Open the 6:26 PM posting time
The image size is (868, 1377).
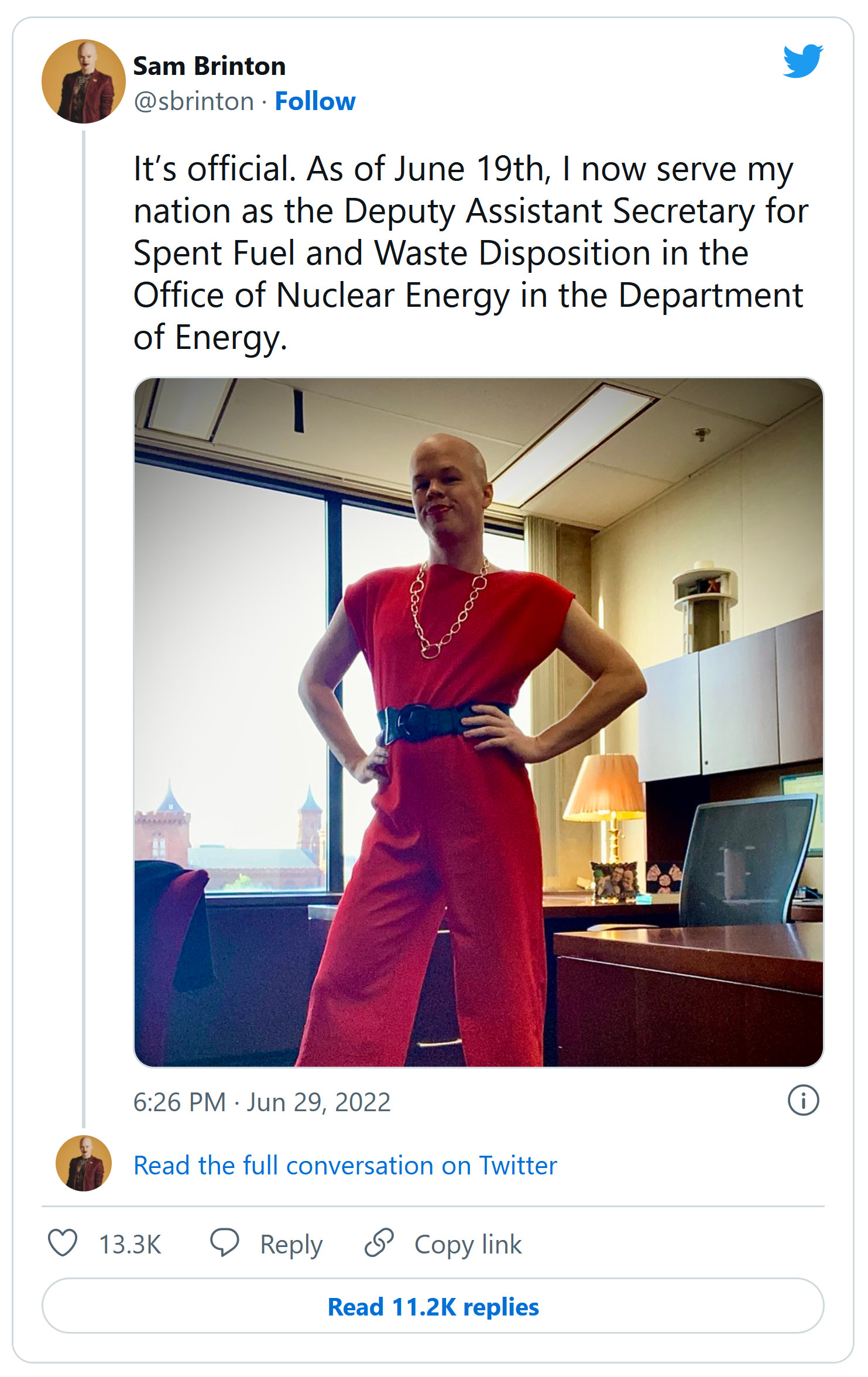pos(180,1102)
